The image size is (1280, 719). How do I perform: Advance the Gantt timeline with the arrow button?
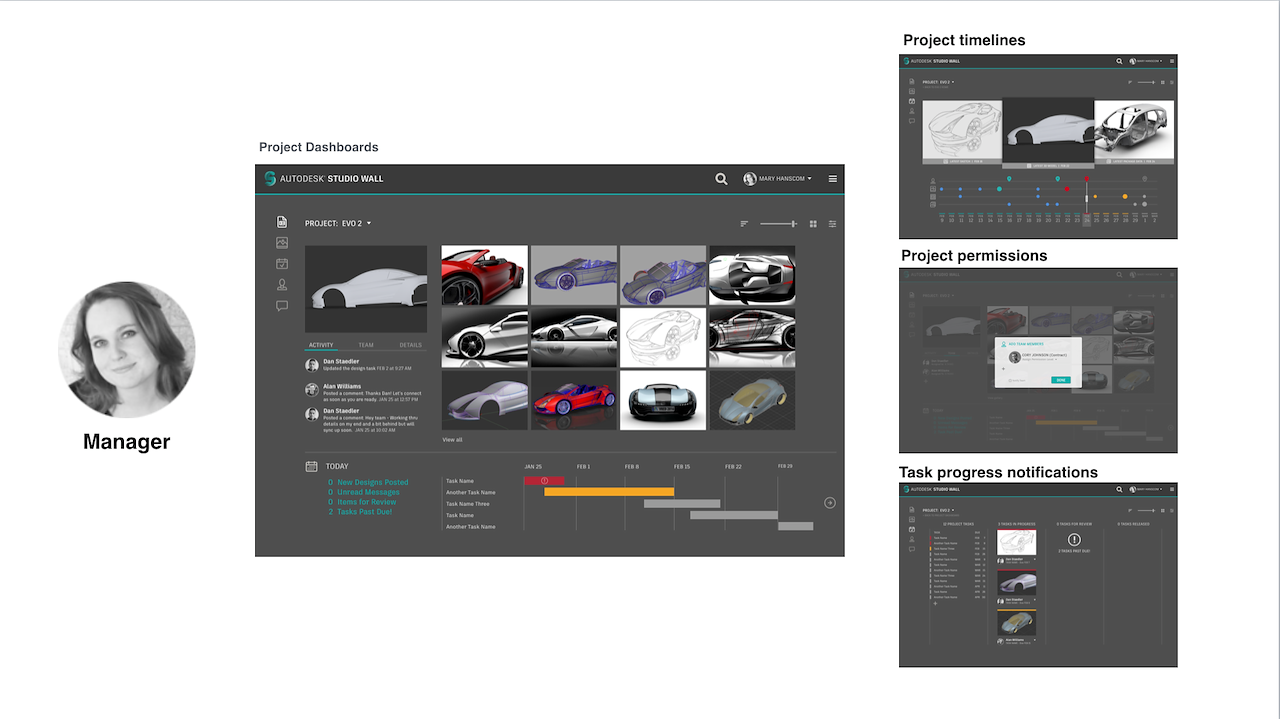tap(829, 503)
